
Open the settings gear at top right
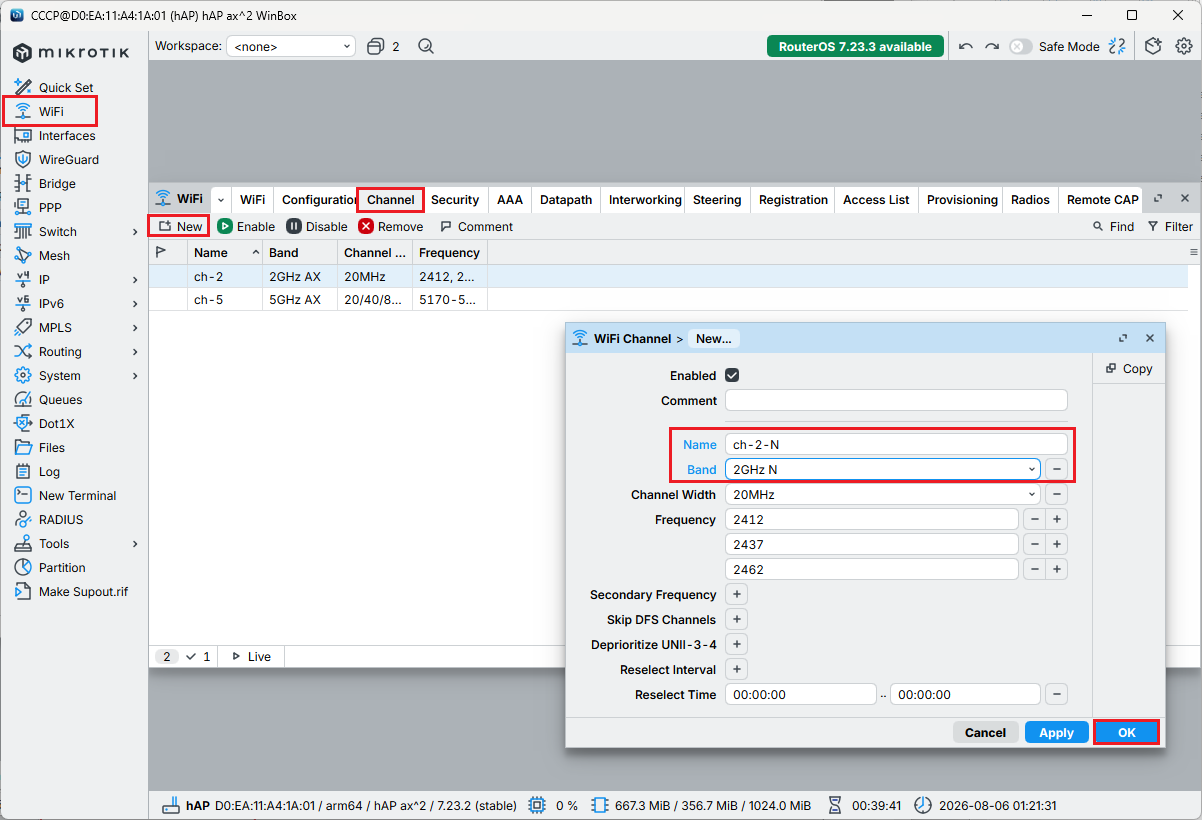coord(1184,46)
